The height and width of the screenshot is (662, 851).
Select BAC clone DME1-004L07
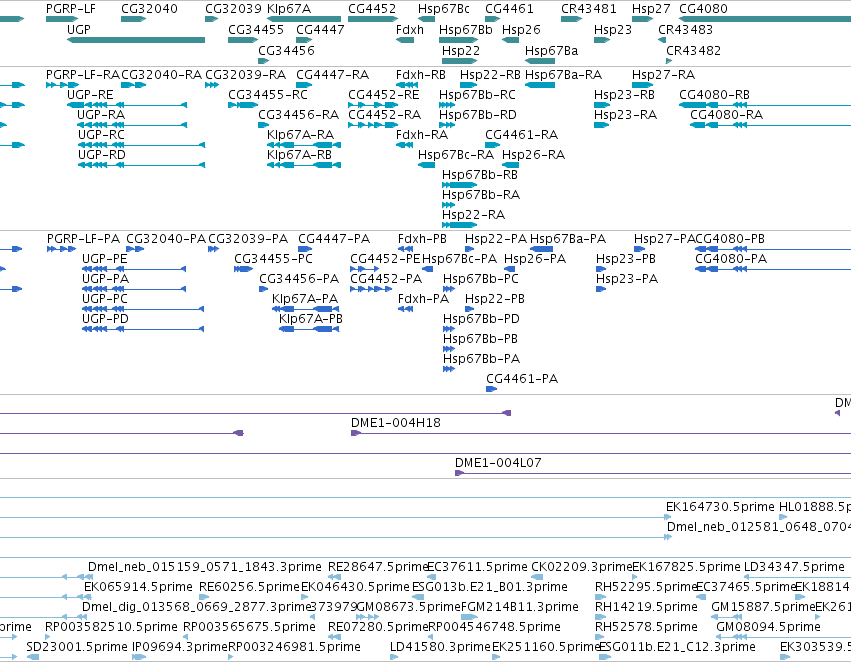click(x=498, y=462)
